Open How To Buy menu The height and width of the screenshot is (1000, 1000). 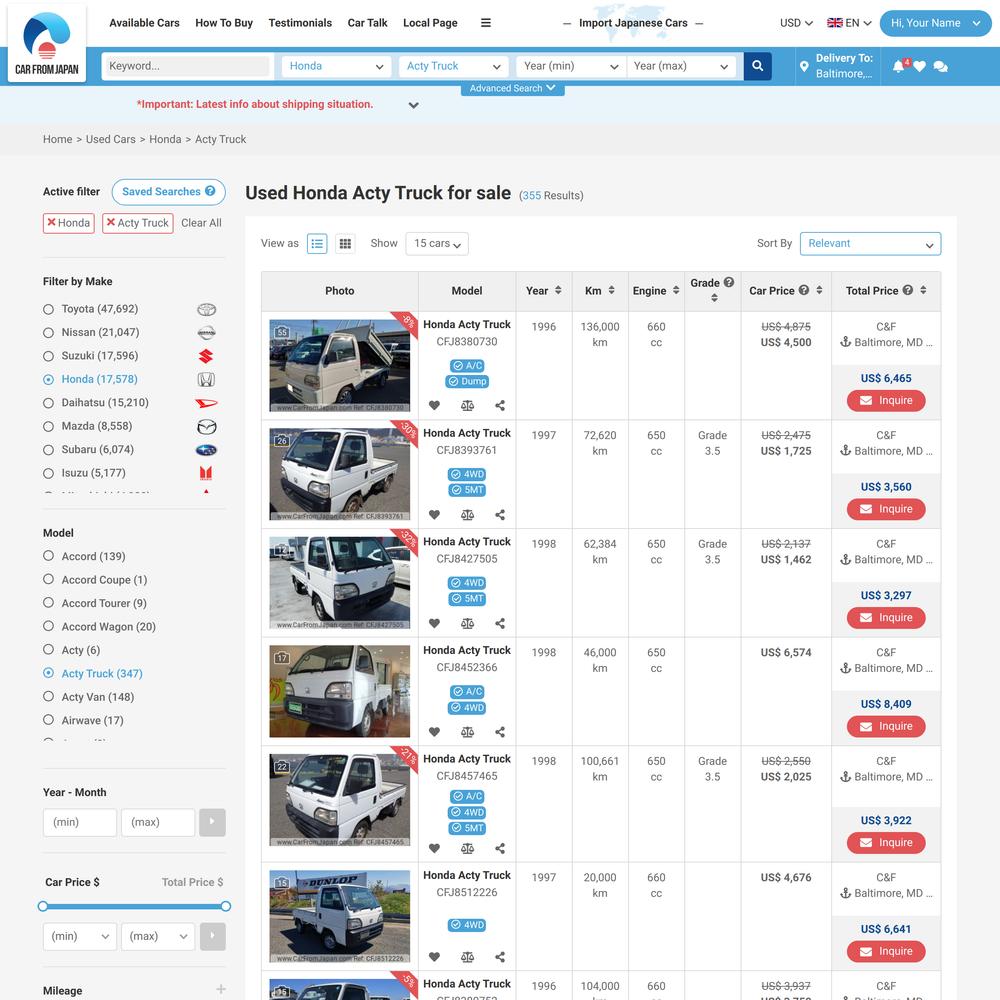coord(224,23)
